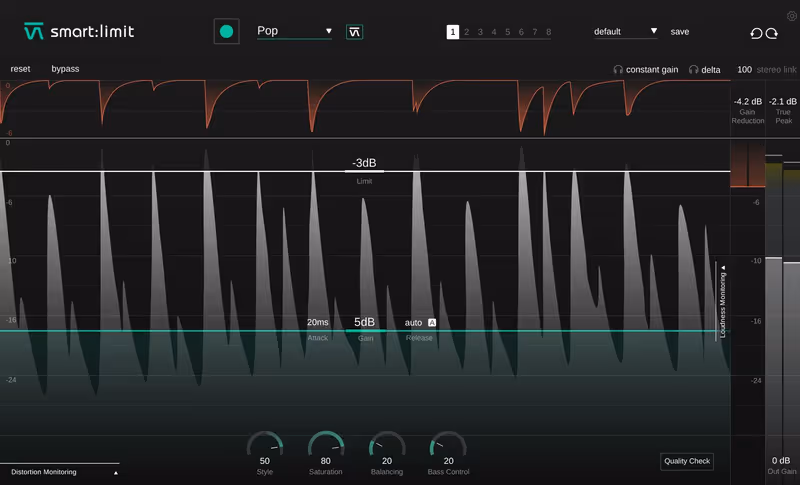Open the default preset dropdown
Screen dimensions: 800x485
pyautogui.click(x=625, y=32)
